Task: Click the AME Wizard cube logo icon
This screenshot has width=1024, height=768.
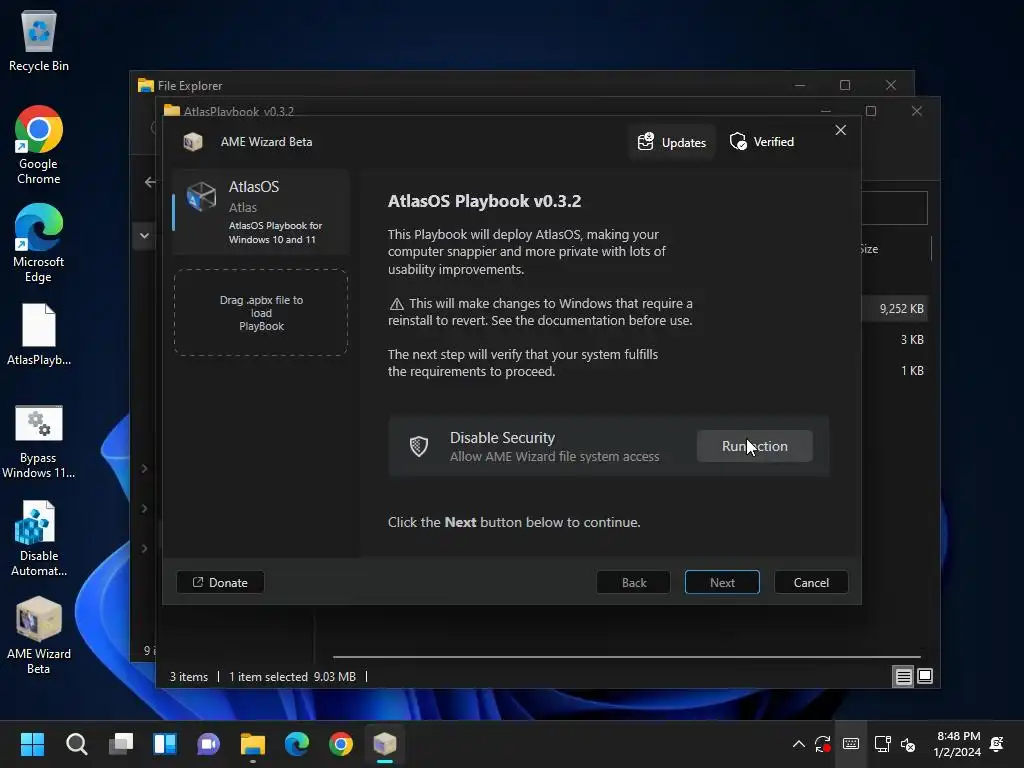Action: click(x=193, y=142)
